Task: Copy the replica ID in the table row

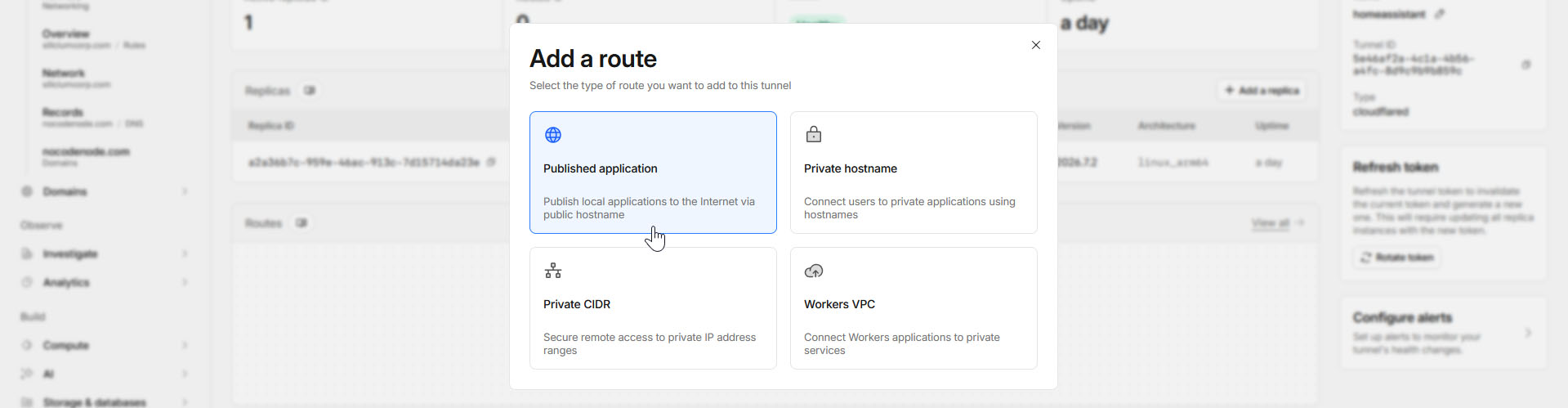Action: coord(491,162)
